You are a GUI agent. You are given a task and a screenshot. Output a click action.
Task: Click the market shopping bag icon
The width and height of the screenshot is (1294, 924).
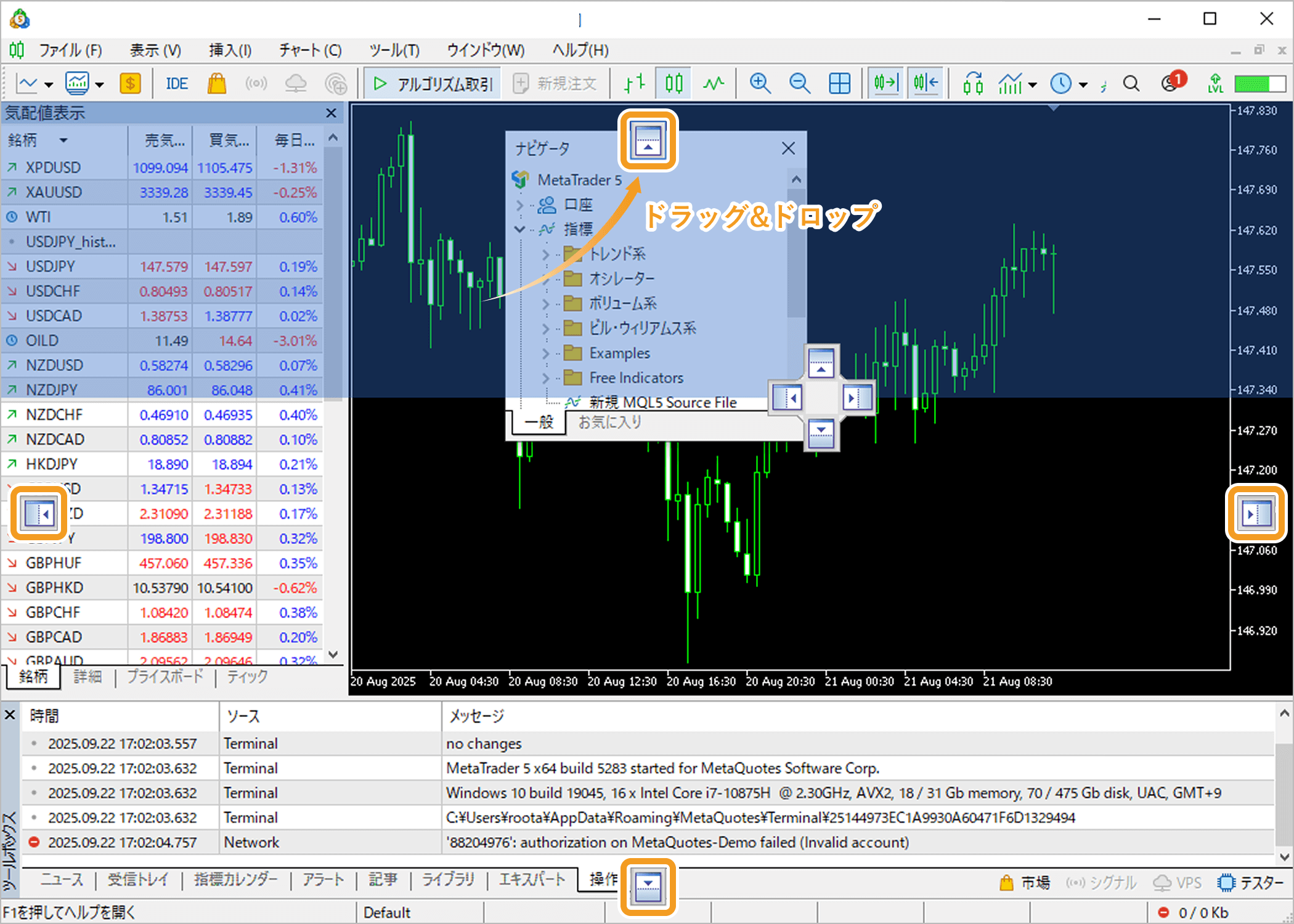tap(216, 83)
